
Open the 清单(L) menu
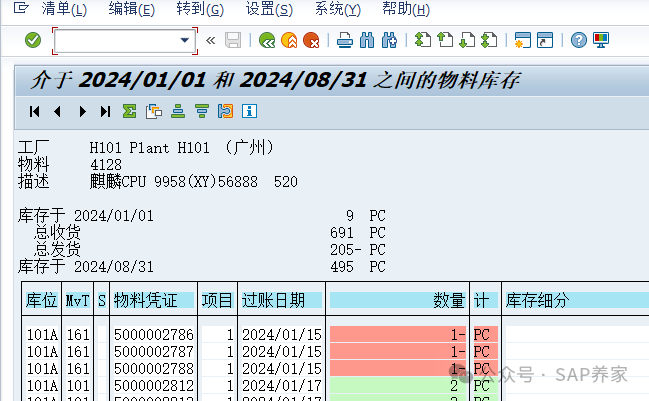coord(64,9)
